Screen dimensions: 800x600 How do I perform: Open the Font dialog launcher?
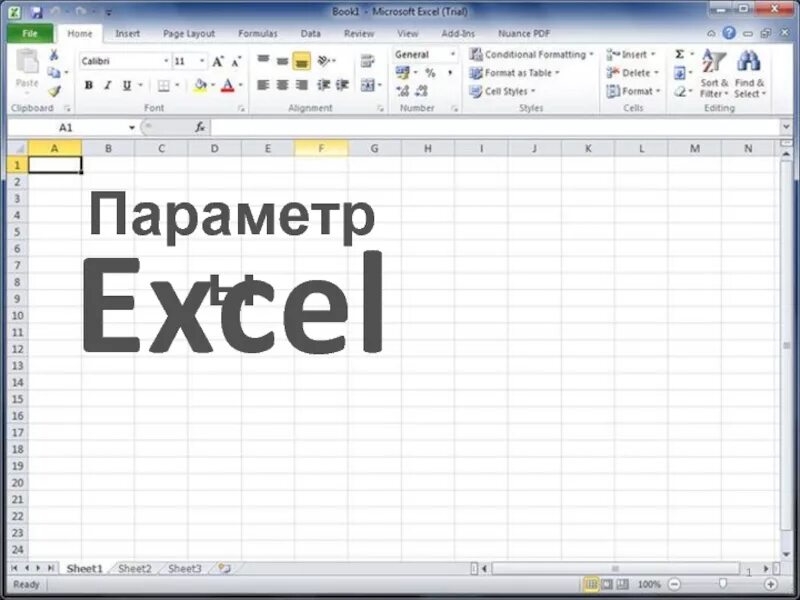click(x=241, y=109)
